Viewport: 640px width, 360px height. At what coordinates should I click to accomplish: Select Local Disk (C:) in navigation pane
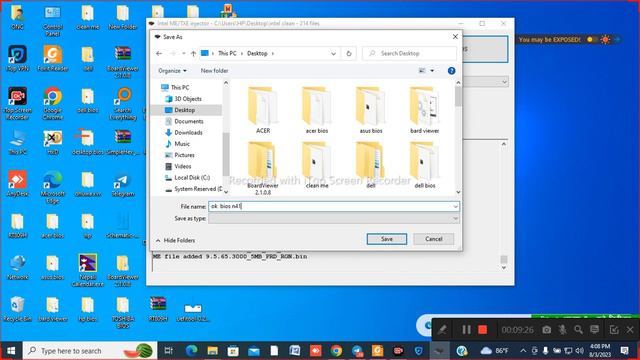click(x=188, y=178)
